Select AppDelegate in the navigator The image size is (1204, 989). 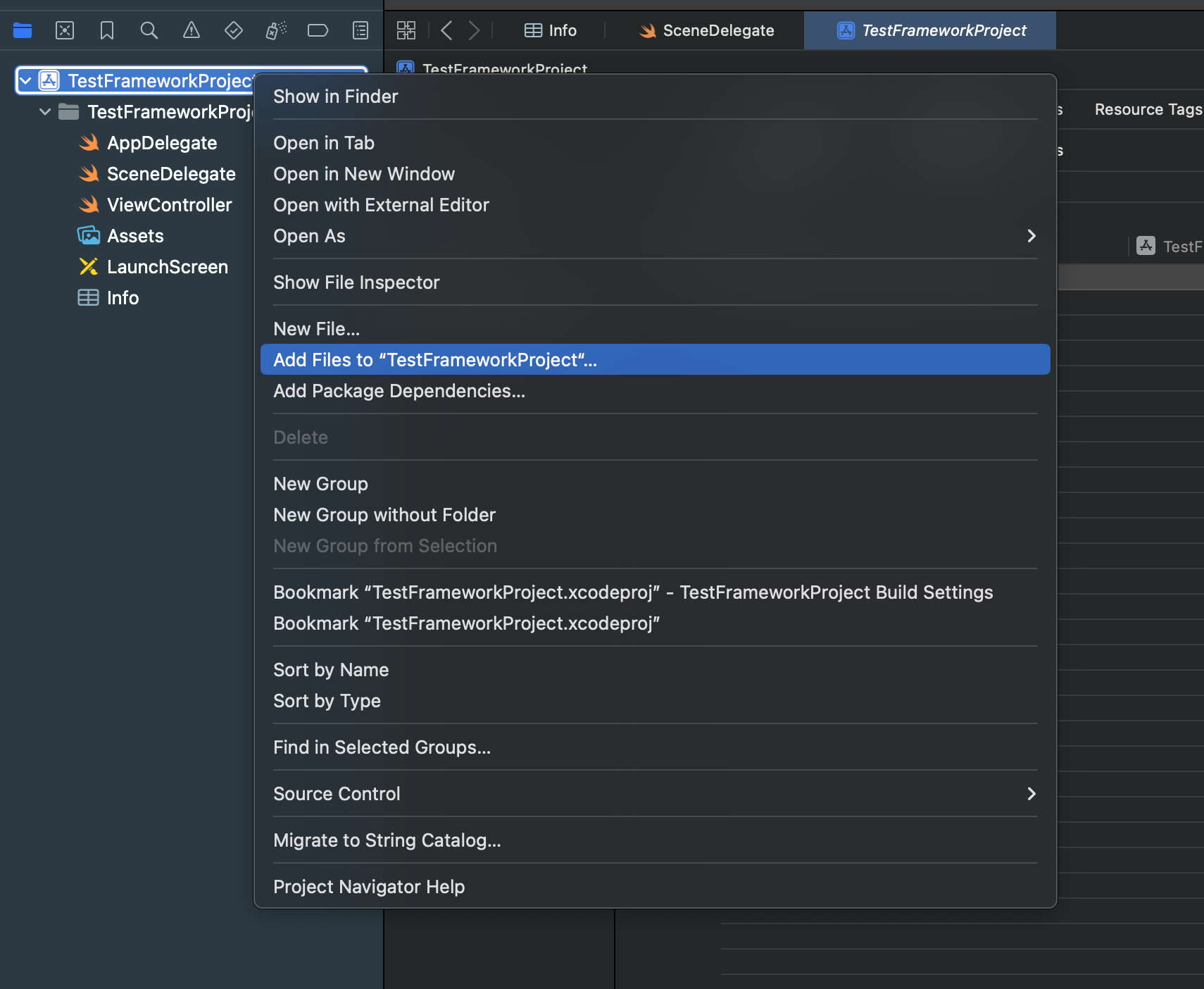[x=162, y=143]
